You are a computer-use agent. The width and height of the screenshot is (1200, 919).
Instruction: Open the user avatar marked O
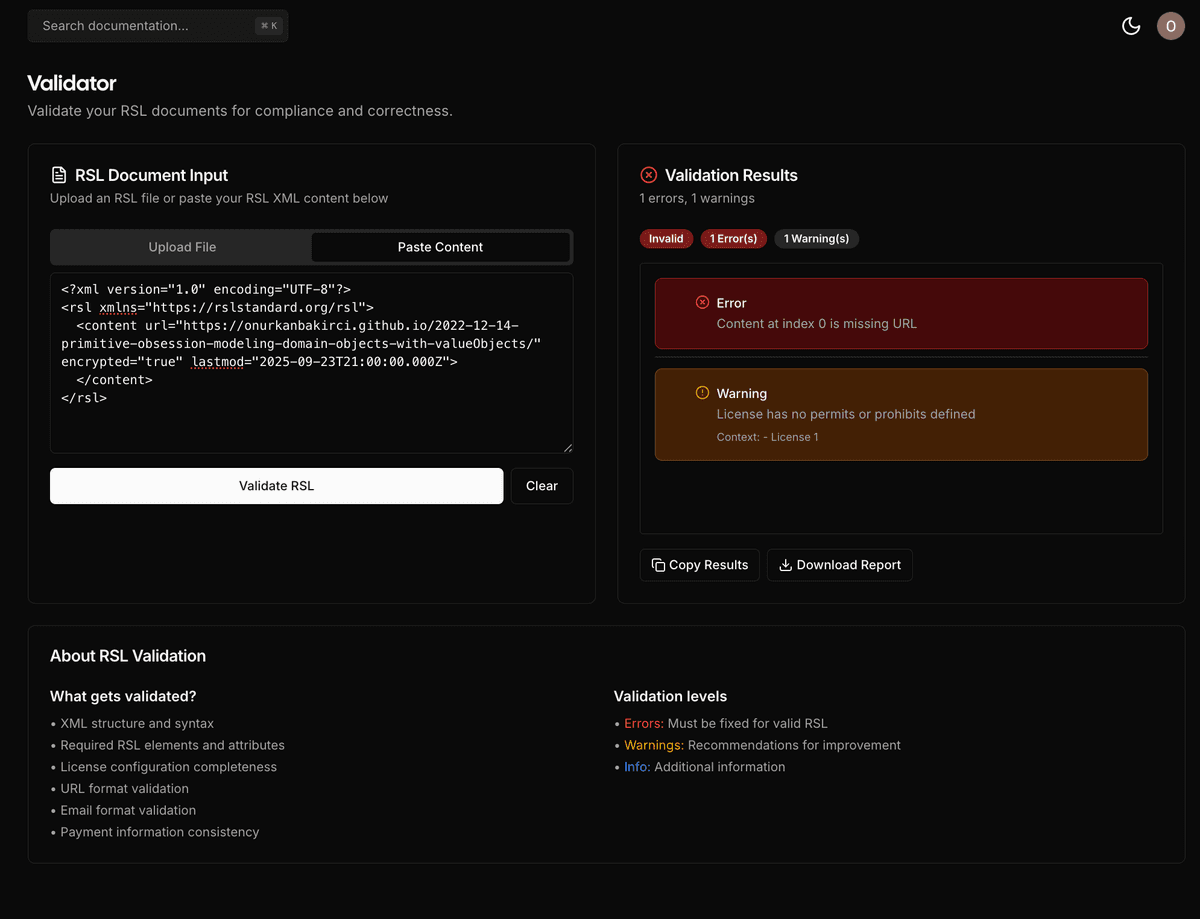[1170, 26]
